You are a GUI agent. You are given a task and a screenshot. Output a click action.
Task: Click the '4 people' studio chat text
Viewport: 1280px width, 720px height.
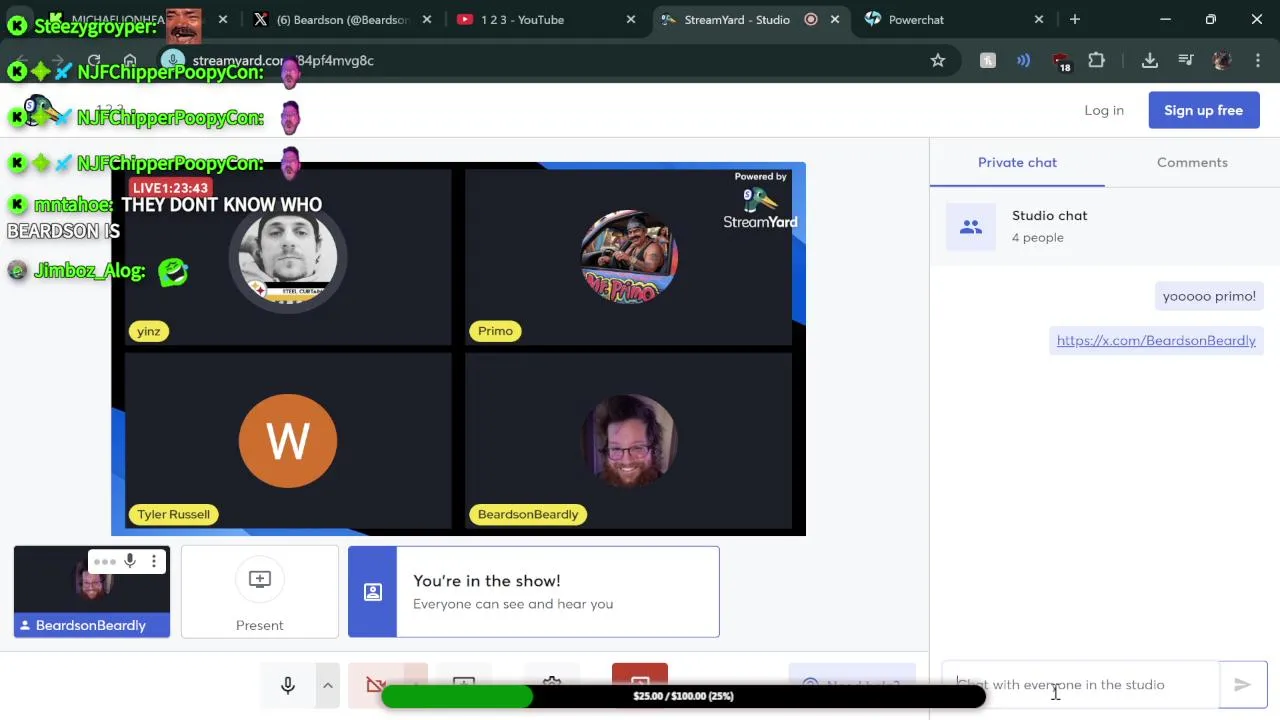pyautogui.click(x=1037, y=237)
